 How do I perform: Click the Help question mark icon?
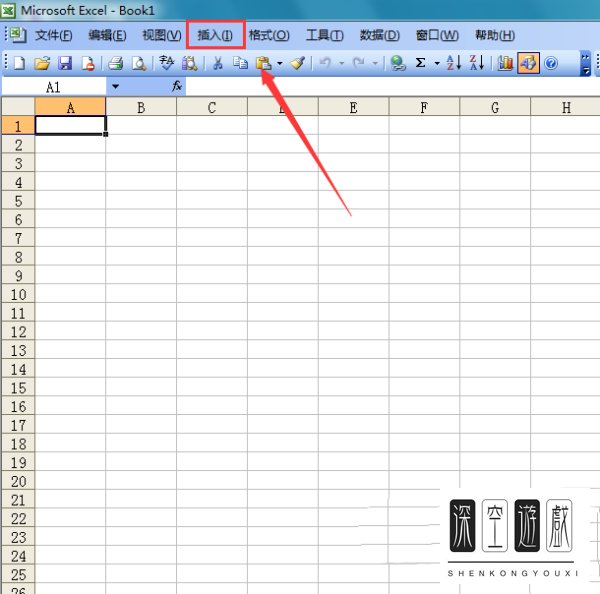[551, 63]
